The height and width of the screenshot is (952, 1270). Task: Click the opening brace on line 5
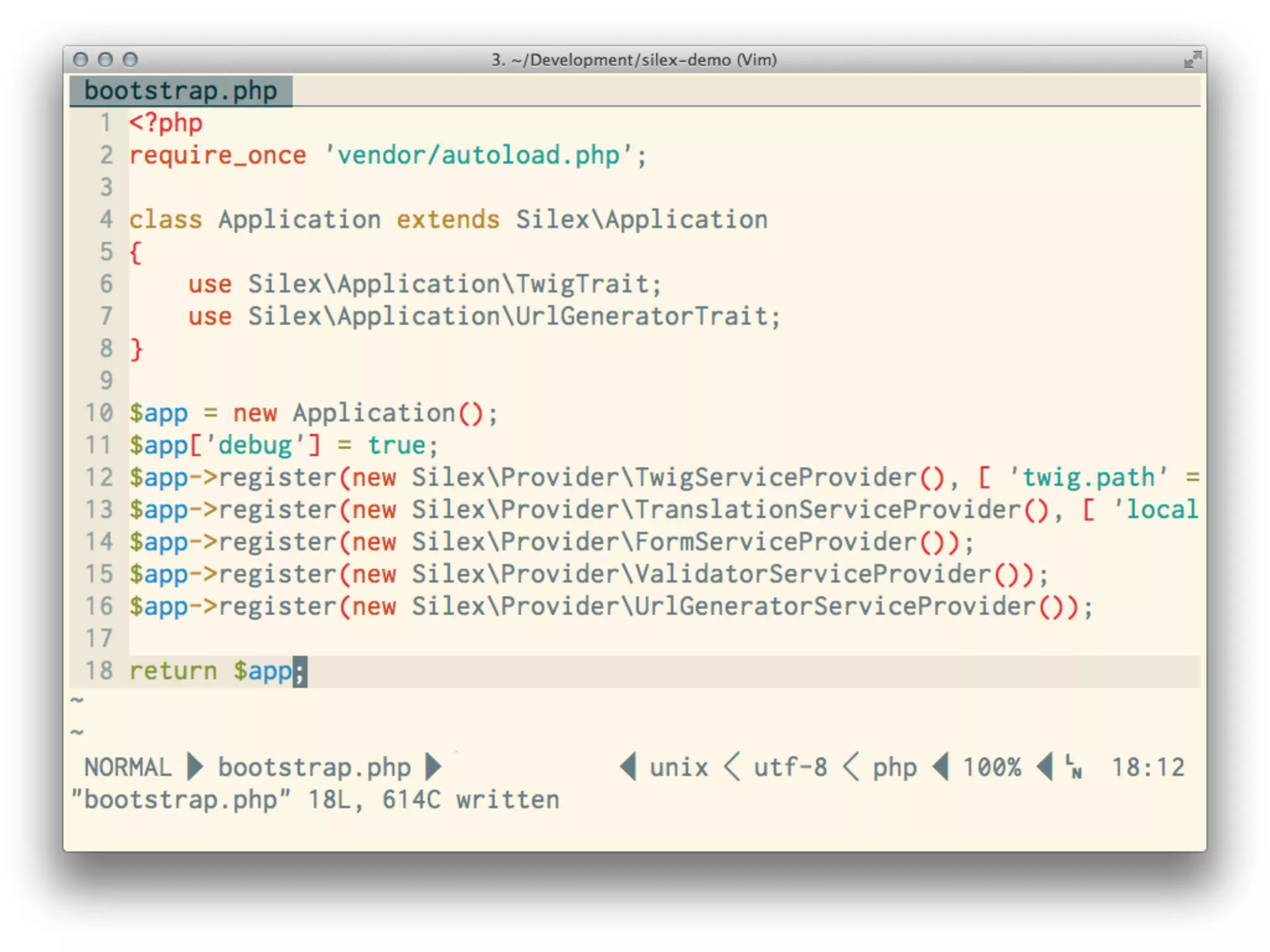[136, 252]
